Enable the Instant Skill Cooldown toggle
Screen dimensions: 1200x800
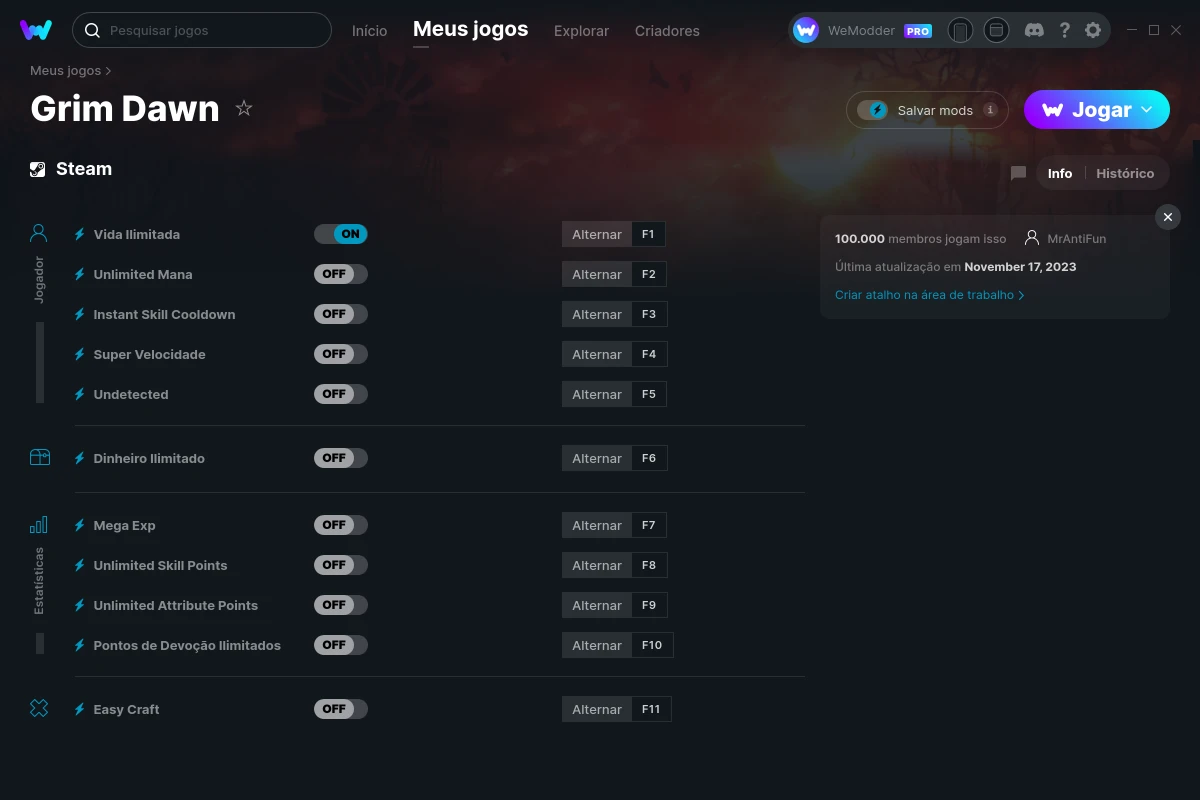[341, 314]
